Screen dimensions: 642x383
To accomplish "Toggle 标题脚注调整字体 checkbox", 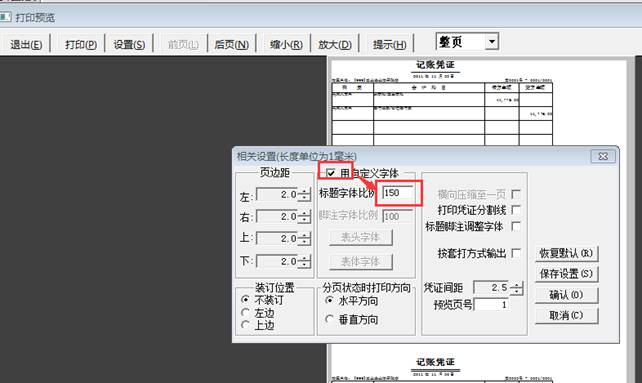I will coord(516,226).
